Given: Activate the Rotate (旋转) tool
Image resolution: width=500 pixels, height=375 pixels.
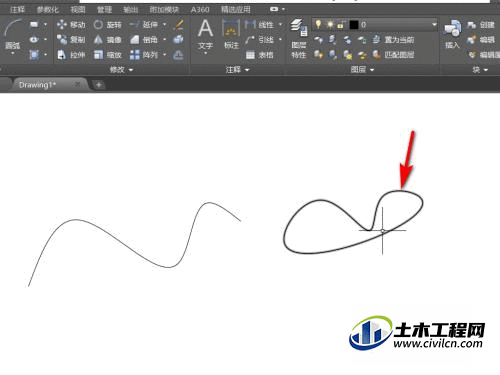Looking at the screenshot, I should 107,25.
